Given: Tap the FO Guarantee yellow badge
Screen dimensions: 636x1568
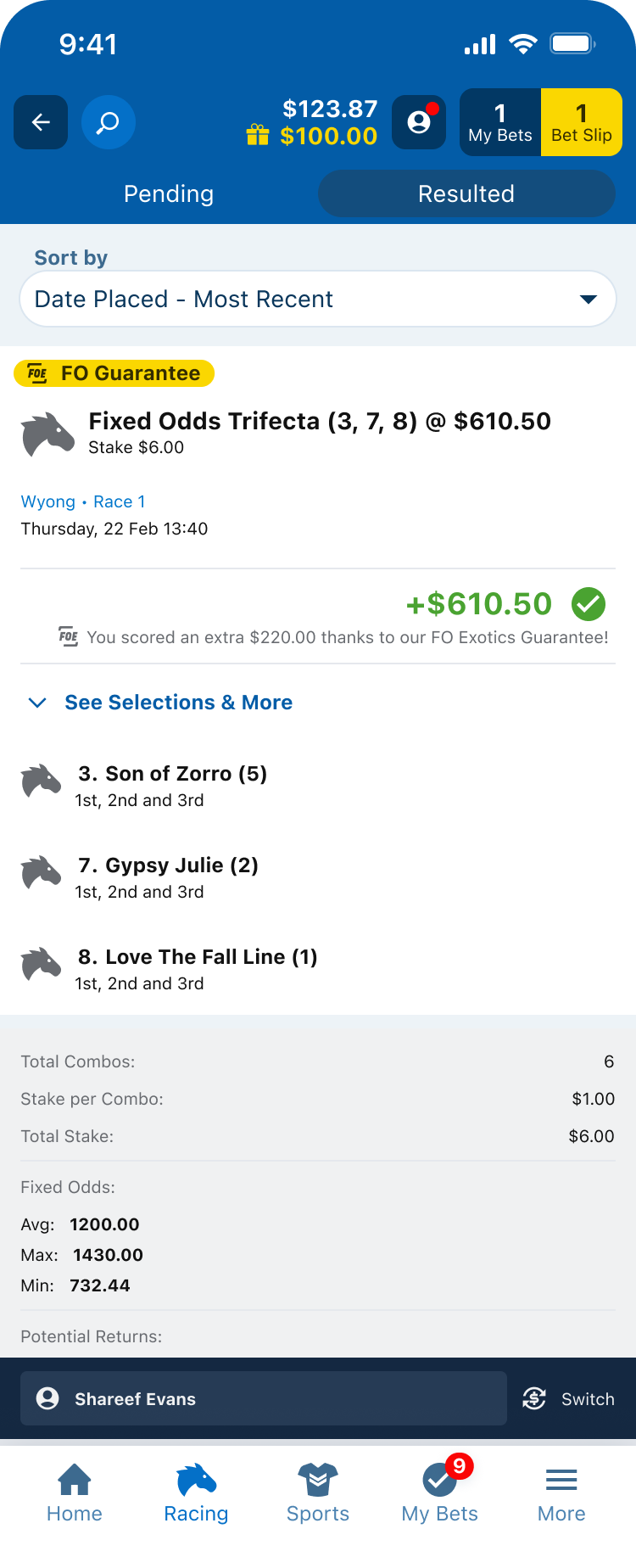Looking at the screenshot, I should coord(114,373).
